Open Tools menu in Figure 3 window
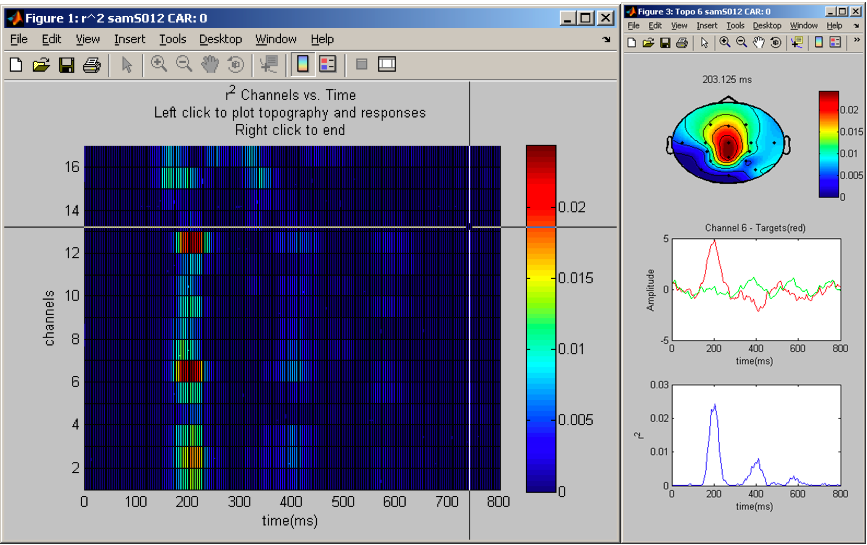Viewport: 867px width, 545px height. 735,26
